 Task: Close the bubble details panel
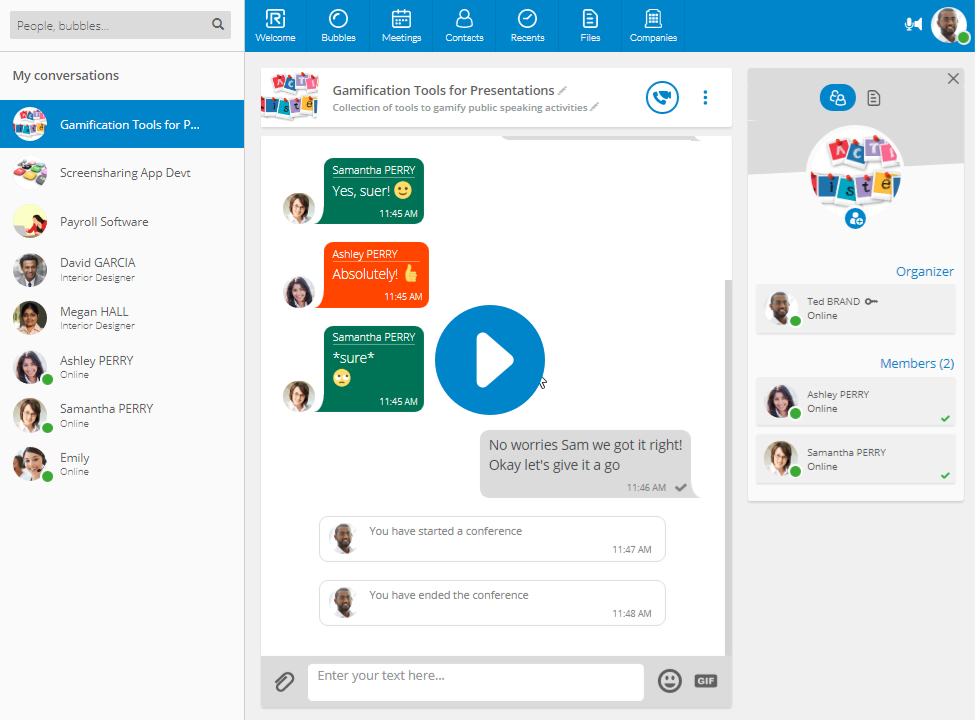(x=952, y=79)
